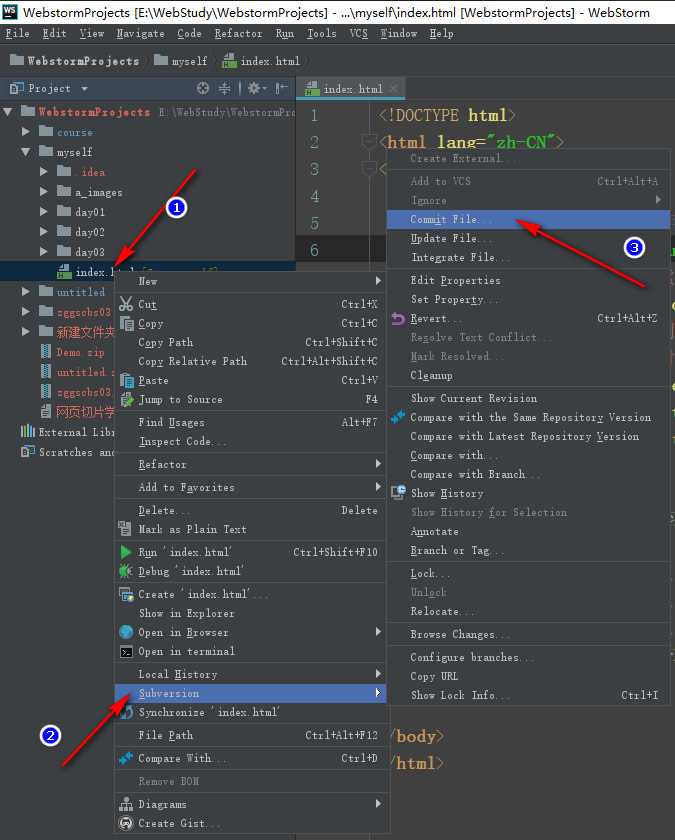The image size is (675, 840).
Task: Click the Hide Project panel icon
Action: click(281, 88)
